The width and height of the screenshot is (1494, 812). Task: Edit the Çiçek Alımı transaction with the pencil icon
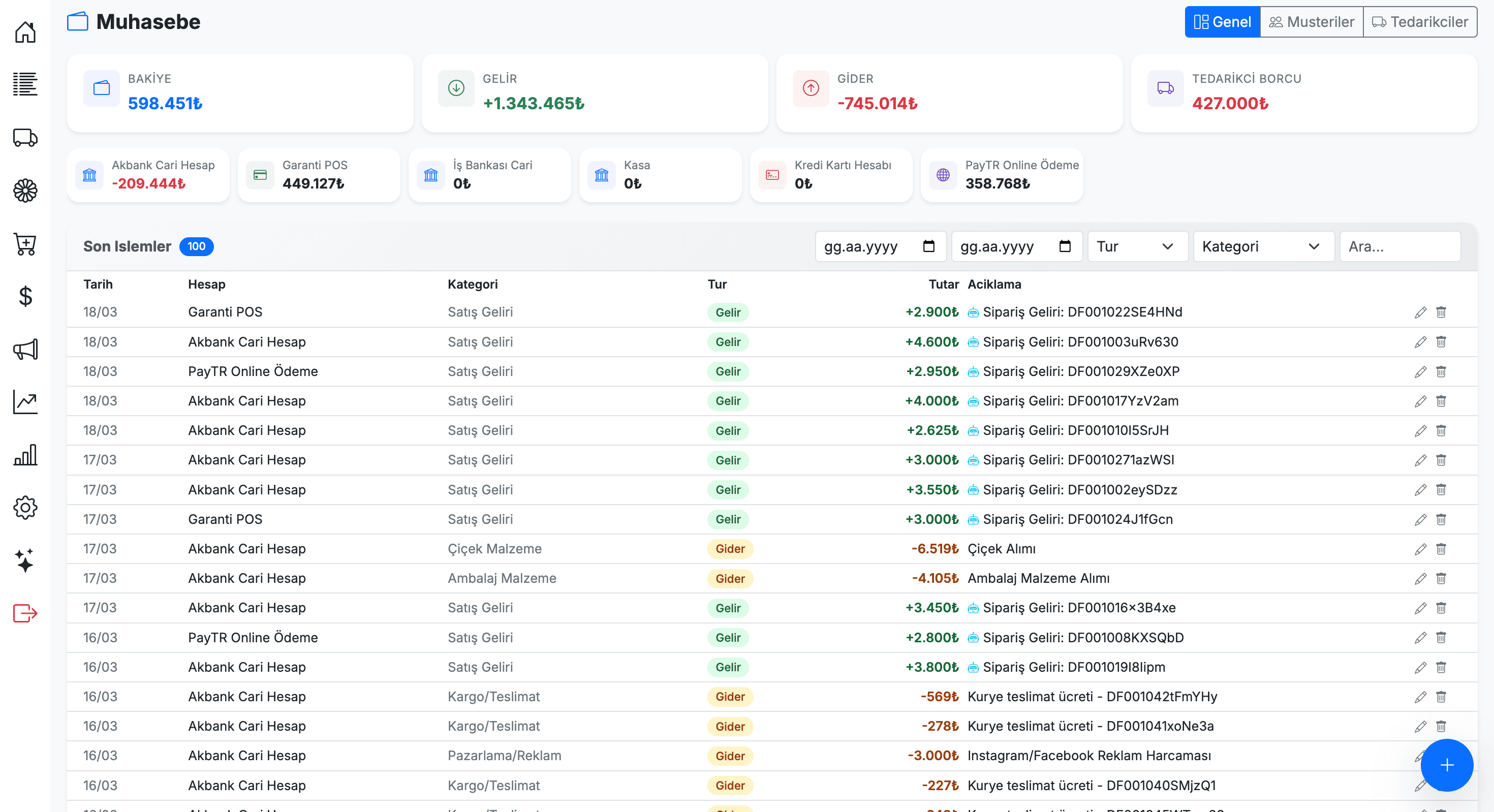point(1420,549)
